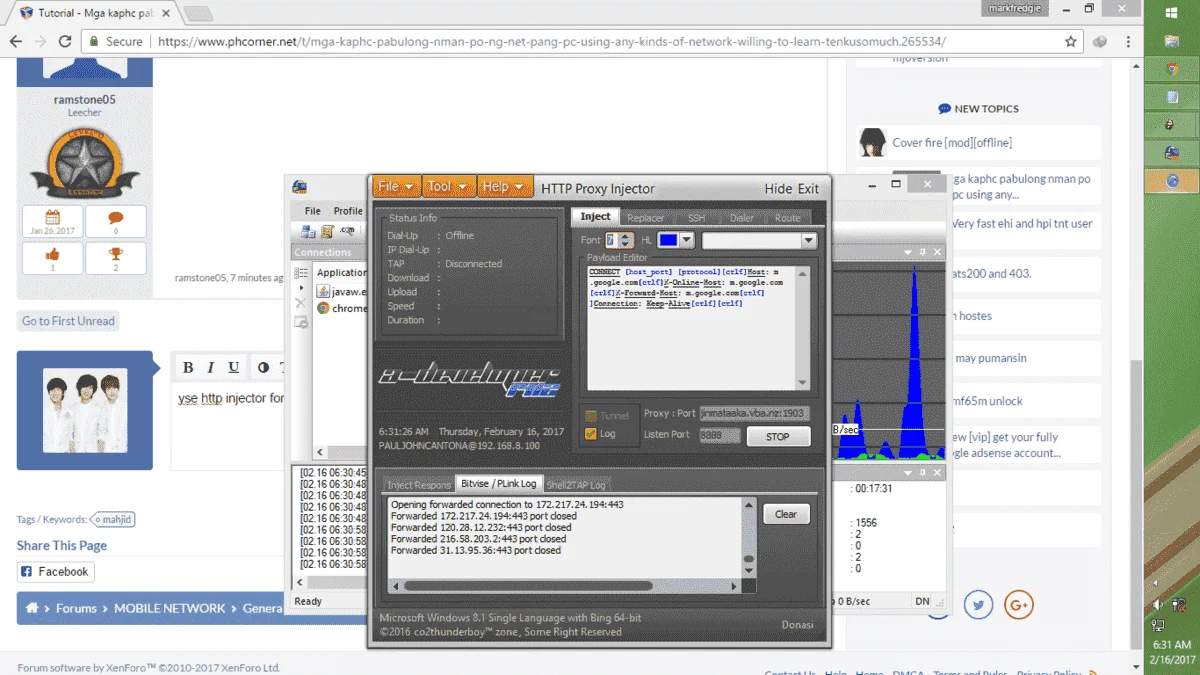Click the Payload Editor vertical scrollbar
1200x675 pixels.
802,327
